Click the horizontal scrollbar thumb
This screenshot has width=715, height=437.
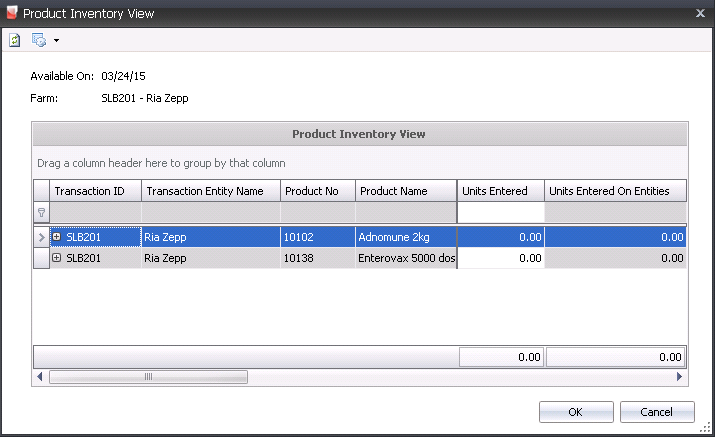pyautogui.click(x=148, y=377)
